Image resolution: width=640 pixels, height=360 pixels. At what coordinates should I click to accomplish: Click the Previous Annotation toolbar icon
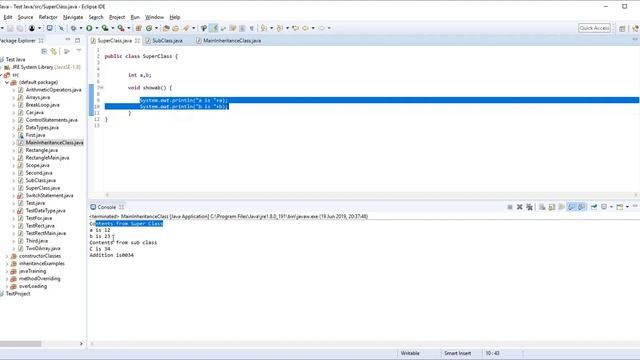coord(280,28)
